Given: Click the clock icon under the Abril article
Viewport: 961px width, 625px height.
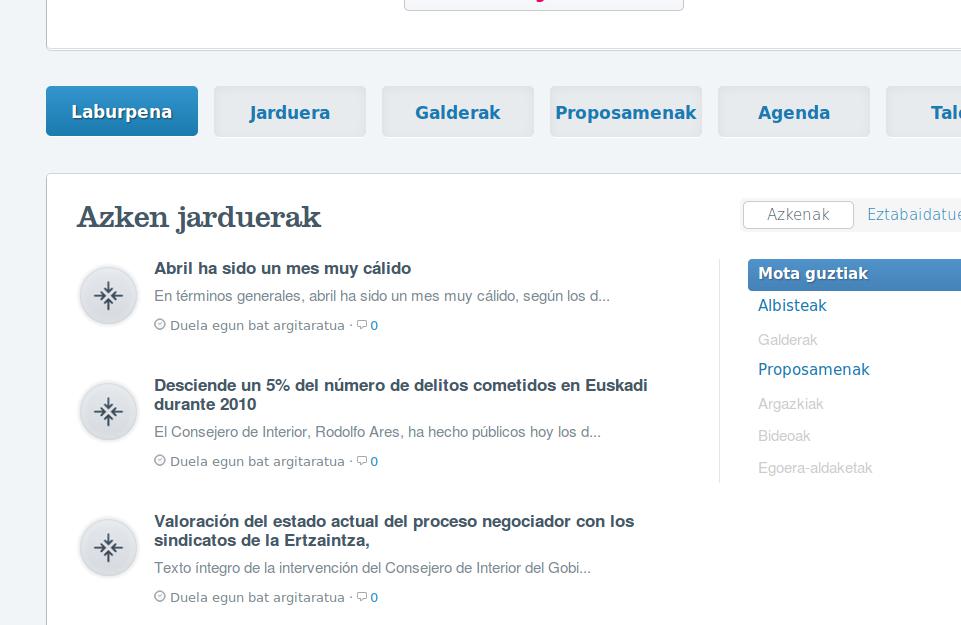Looking at the screenshot, I should [x=160, y=325].
